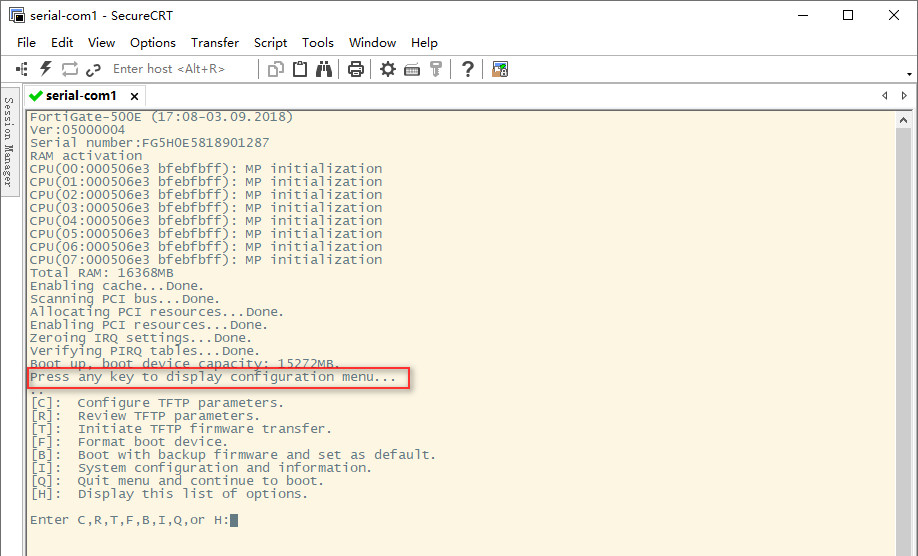Click '[I]: System configuration and information.' line

click(x=201, y=468)
